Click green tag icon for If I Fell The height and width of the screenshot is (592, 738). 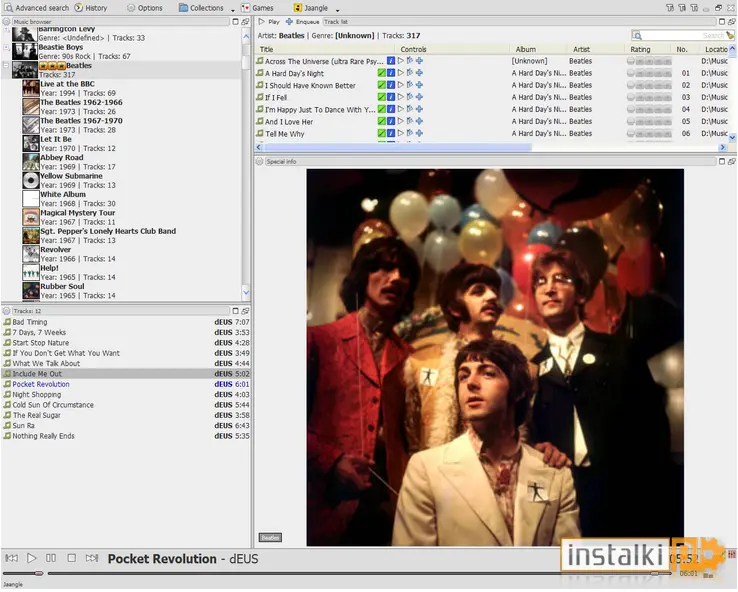pos(382,97)
